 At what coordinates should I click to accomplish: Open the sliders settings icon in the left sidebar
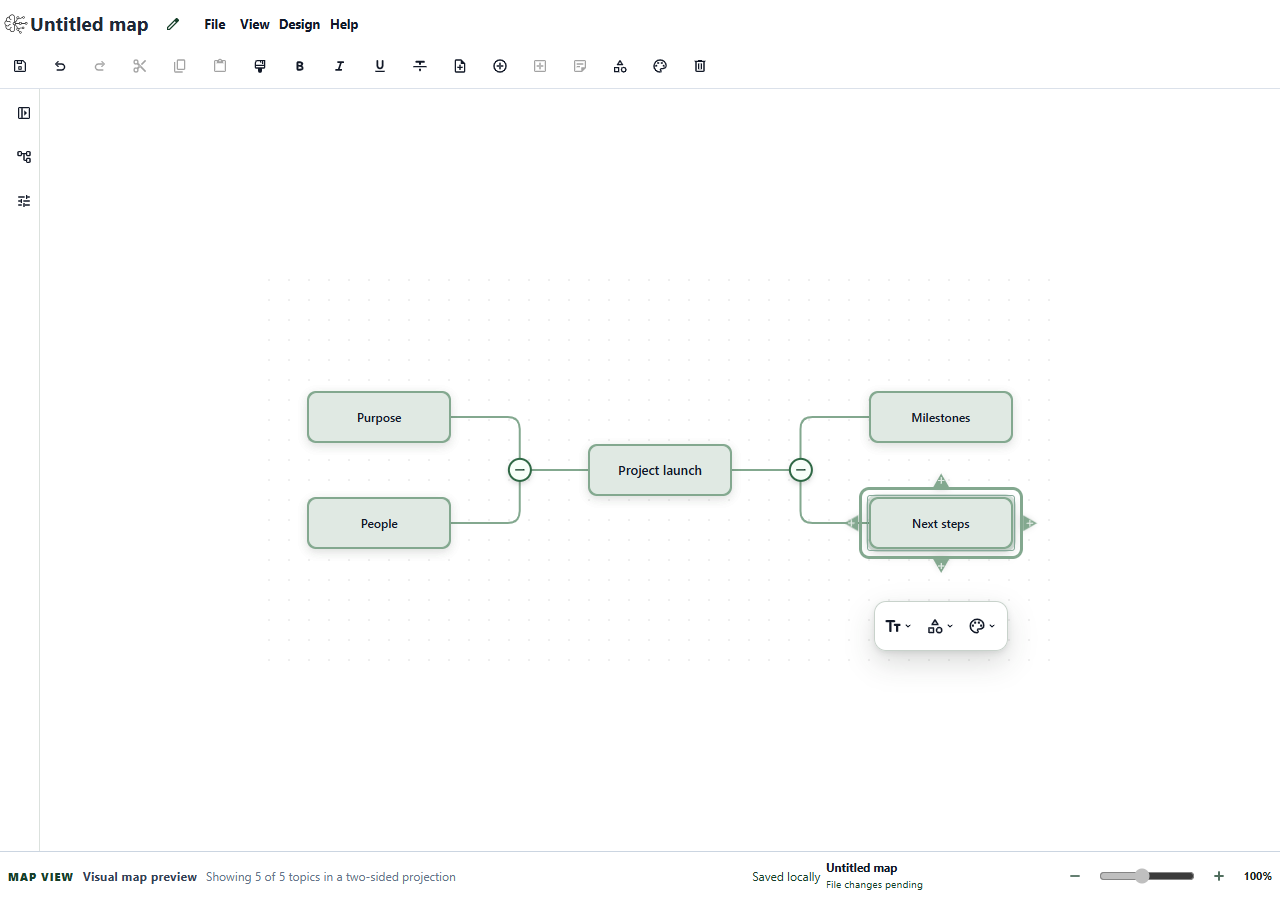coord(24,201)
